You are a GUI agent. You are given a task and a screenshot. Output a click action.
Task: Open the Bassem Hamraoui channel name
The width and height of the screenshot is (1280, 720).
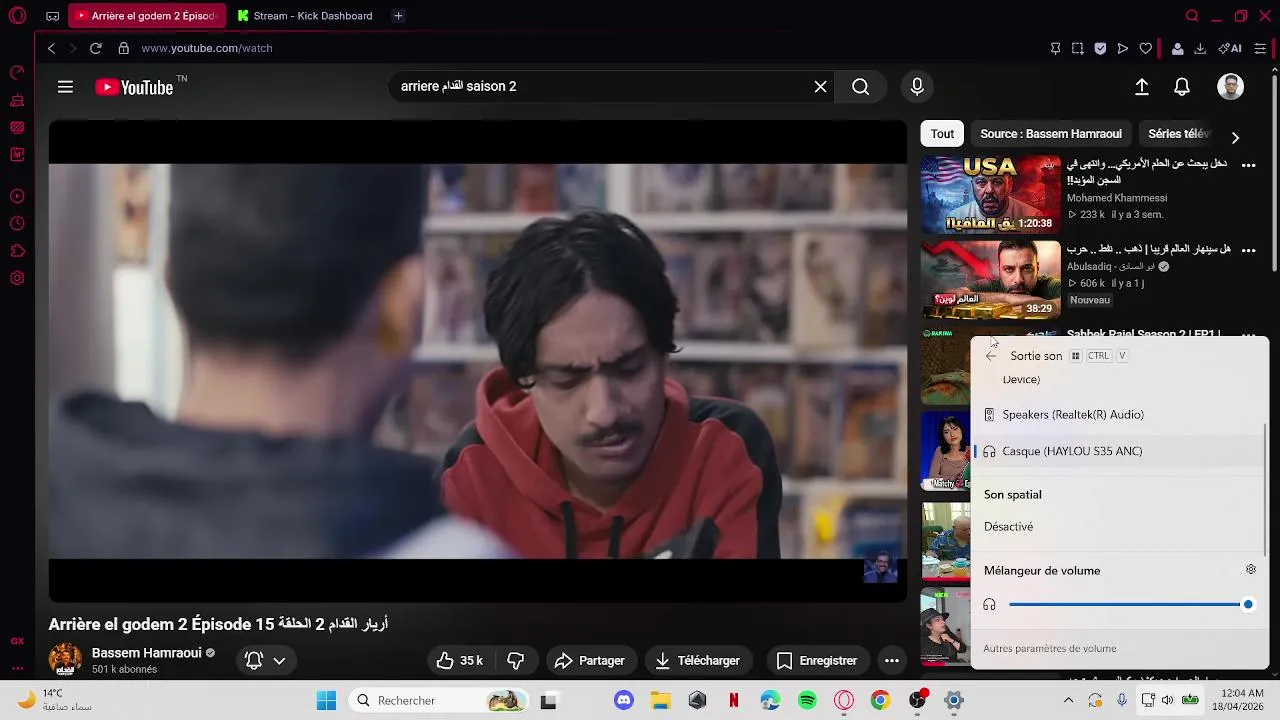[x=147, y=653]
